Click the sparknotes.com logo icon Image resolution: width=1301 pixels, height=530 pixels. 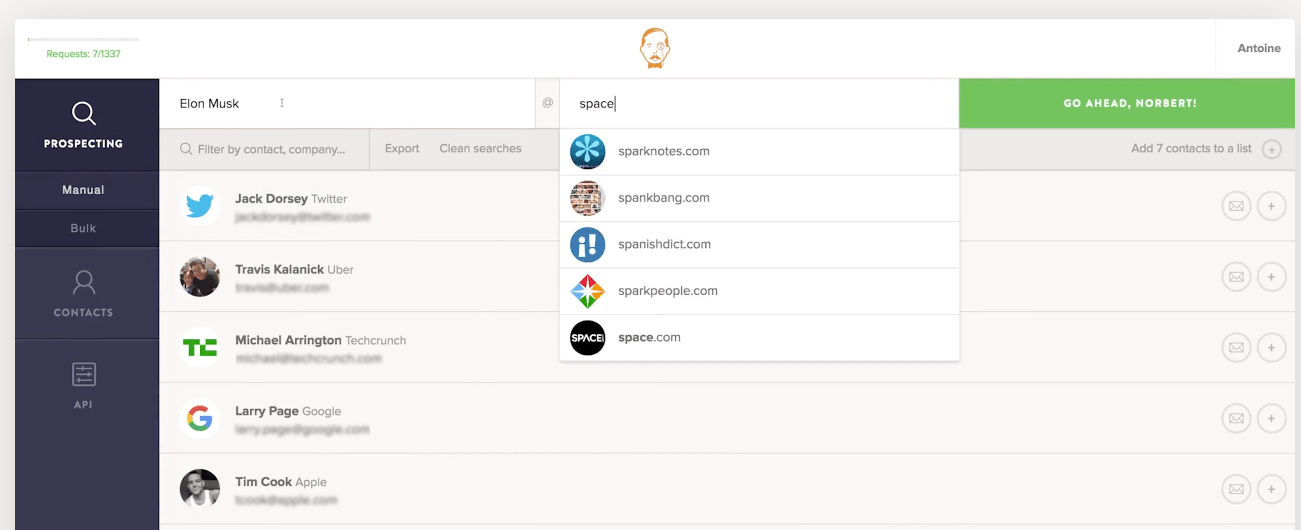point(588,152)
